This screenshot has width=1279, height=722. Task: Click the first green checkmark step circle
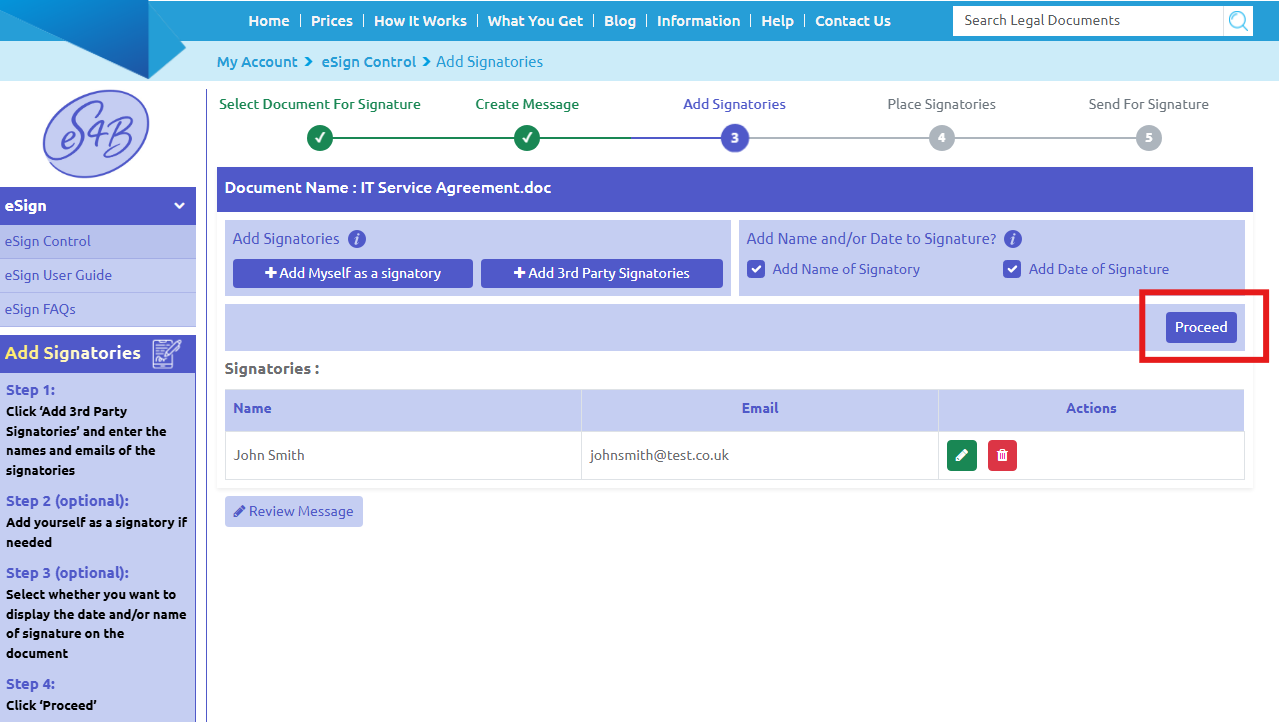coord(320,138)
